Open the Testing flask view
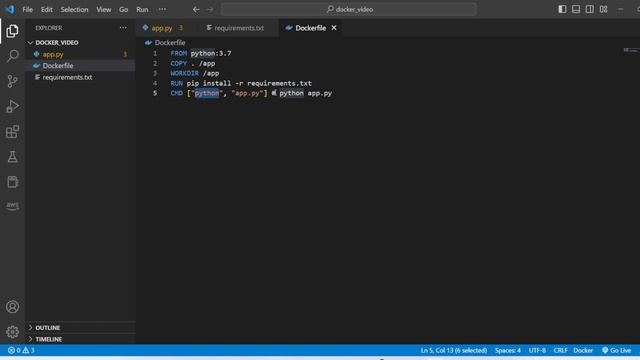The height and width of the screenshot is (360, 640). pyautogui.click(x=12, y=157)
